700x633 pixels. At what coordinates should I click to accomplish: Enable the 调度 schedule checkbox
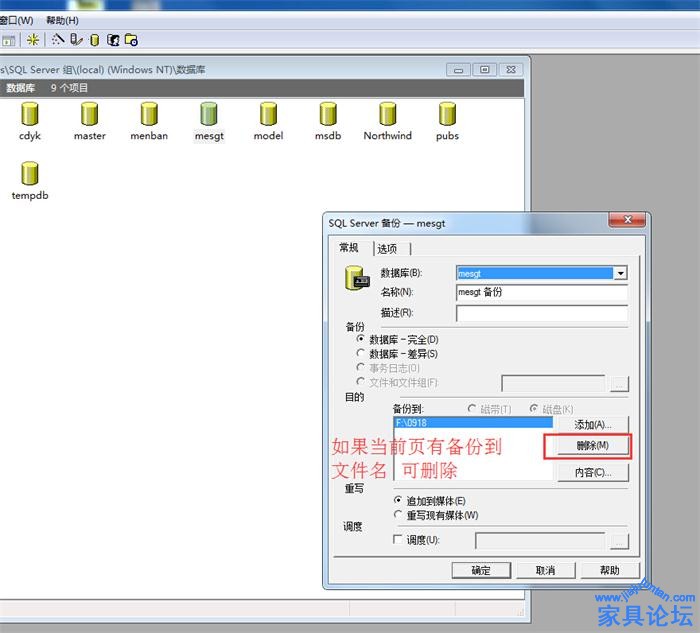tap(397, 539)
